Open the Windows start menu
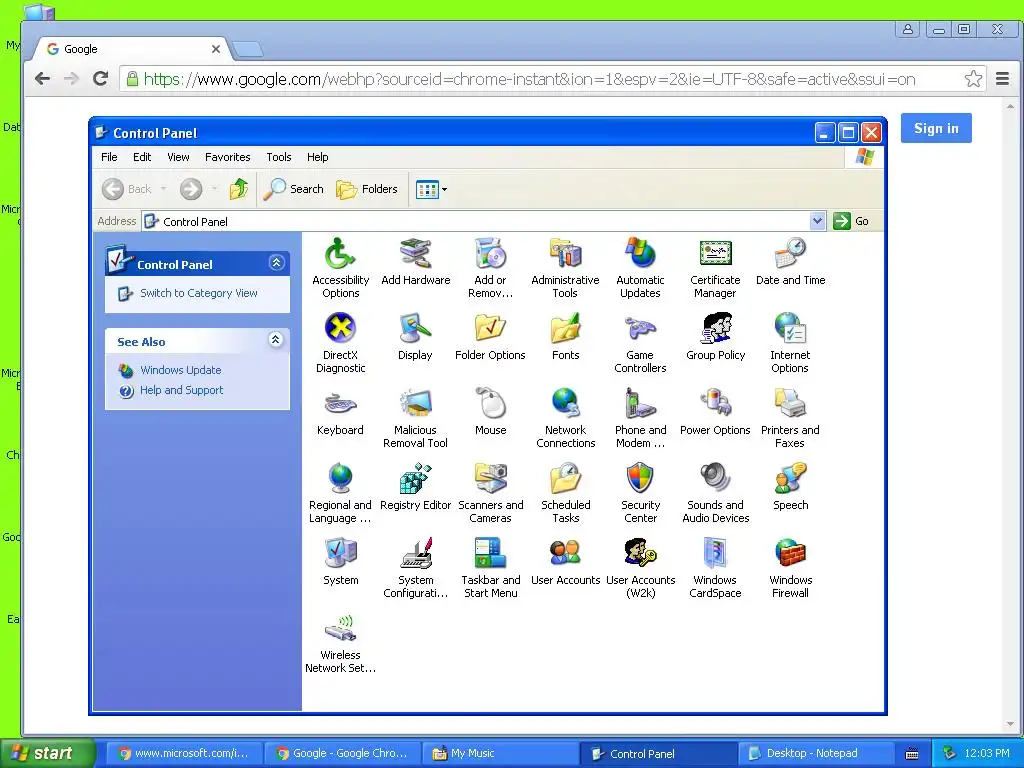1024x768 pixels. pyautogui.click(x=47, y=753)
